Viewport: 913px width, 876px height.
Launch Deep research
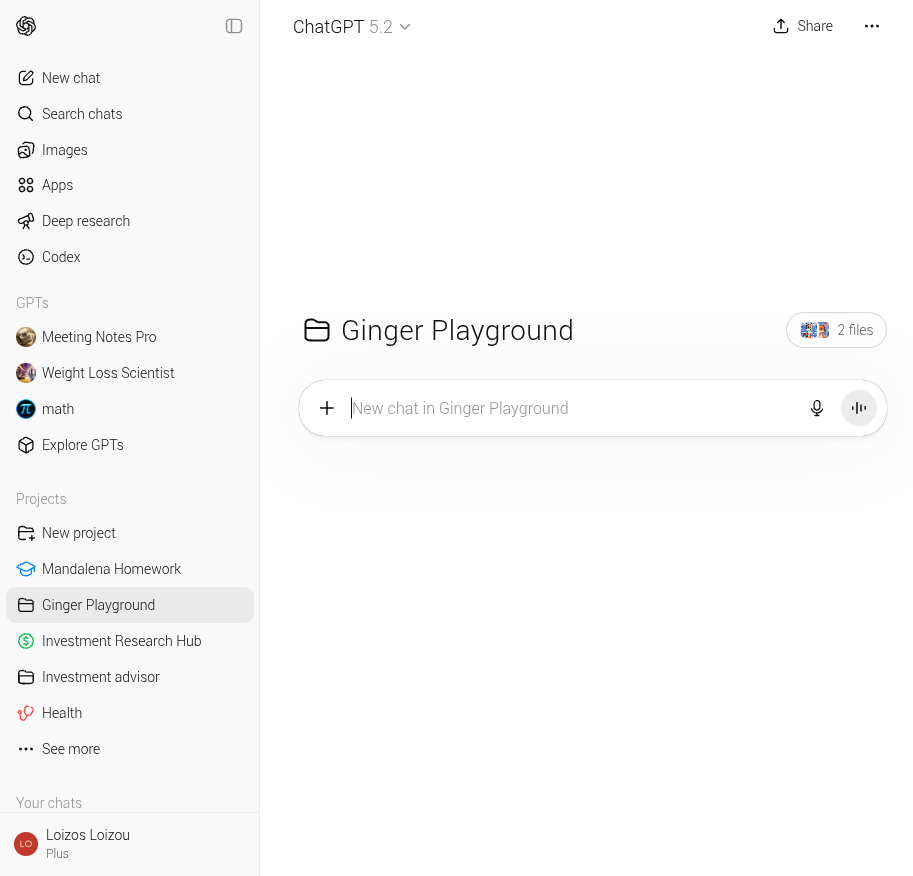click(86, 221)
